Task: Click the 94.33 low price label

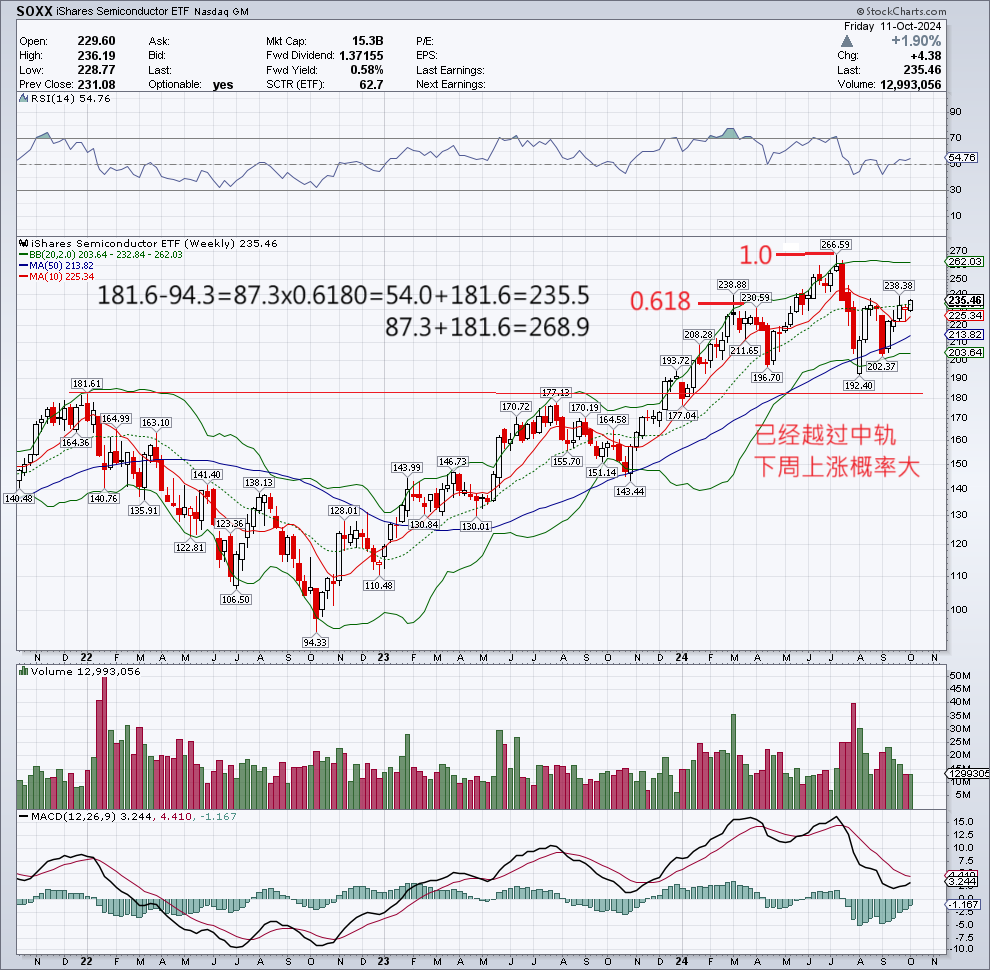Action: (x=315, y=642)
